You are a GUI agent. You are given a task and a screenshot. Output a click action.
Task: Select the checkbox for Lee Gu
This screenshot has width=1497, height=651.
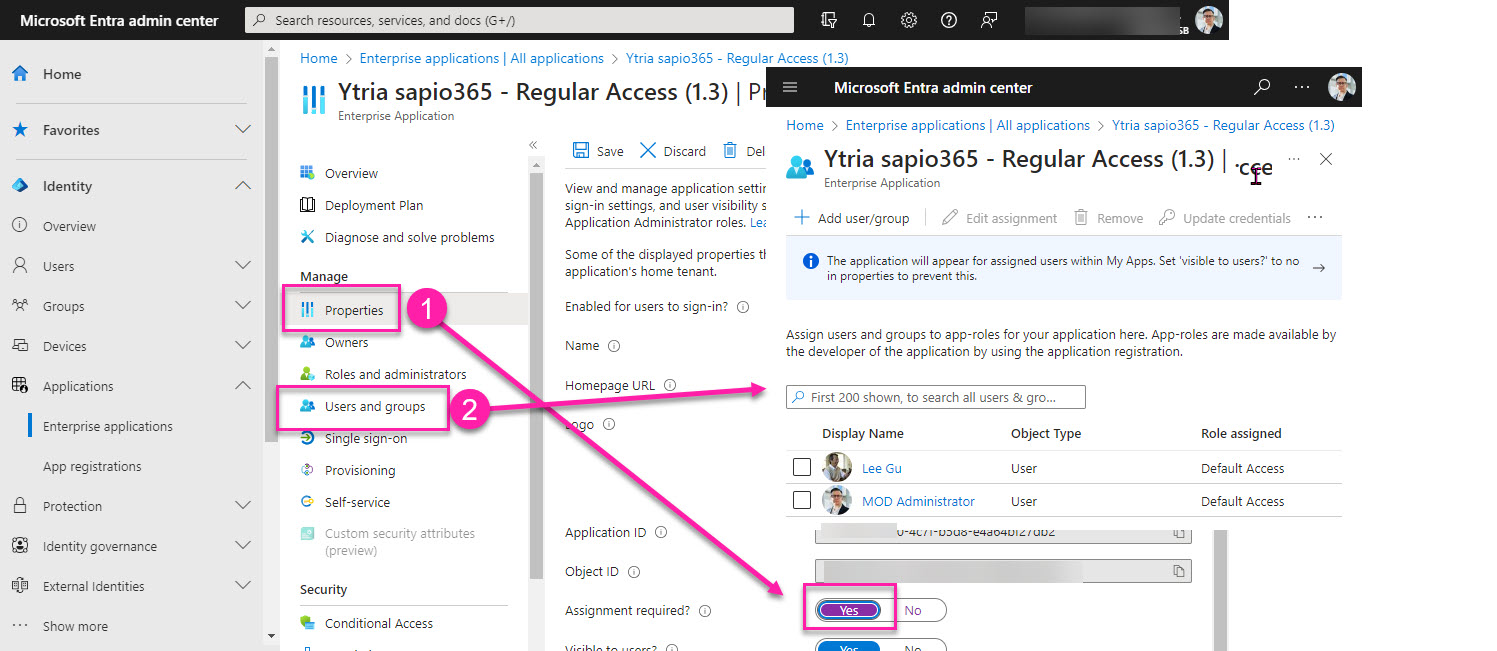[801, 467]
